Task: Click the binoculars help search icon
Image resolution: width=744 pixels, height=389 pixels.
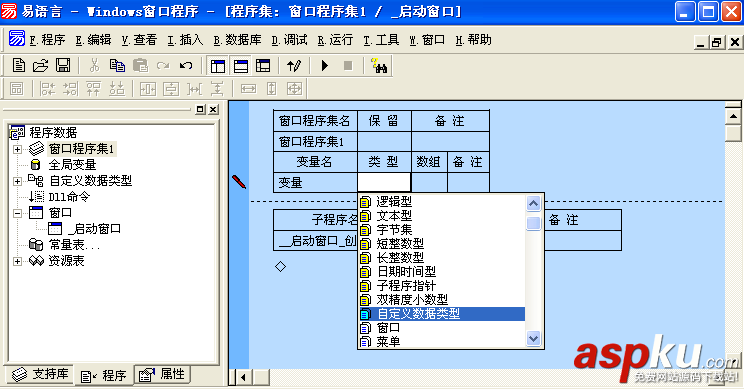Action: coord(379,66)
